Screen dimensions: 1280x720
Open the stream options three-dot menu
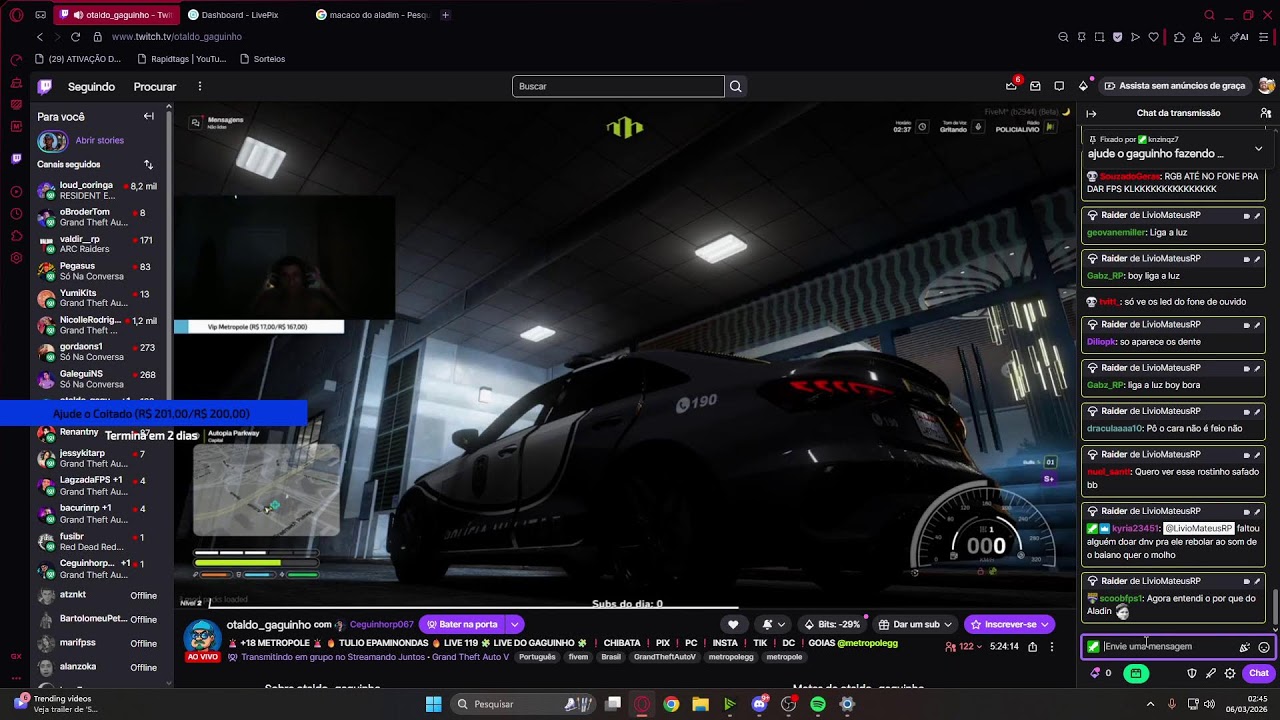pyautogui.click(x=1051, y=647)
